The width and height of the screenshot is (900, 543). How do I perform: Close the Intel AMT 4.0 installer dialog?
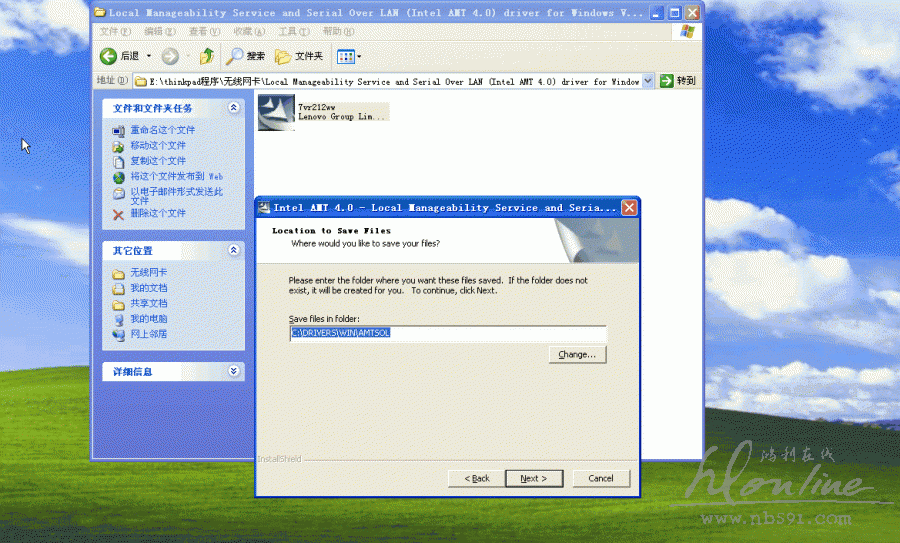click(x=630, y=207)
